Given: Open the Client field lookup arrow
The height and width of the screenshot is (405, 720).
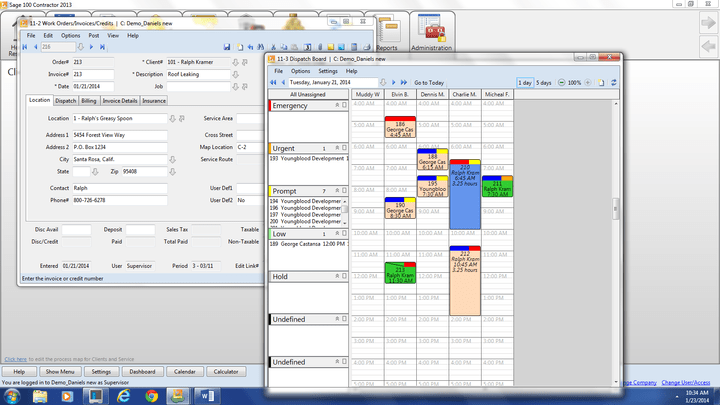Looking at the screenshot, I should coord(234,62).
